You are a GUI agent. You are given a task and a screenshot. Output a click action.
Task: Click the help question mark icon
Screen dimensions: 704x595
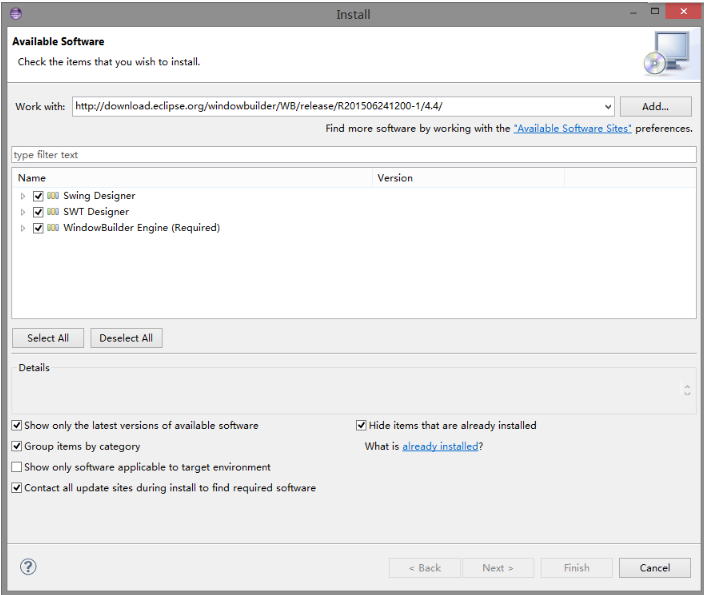(x=28, y=567)
